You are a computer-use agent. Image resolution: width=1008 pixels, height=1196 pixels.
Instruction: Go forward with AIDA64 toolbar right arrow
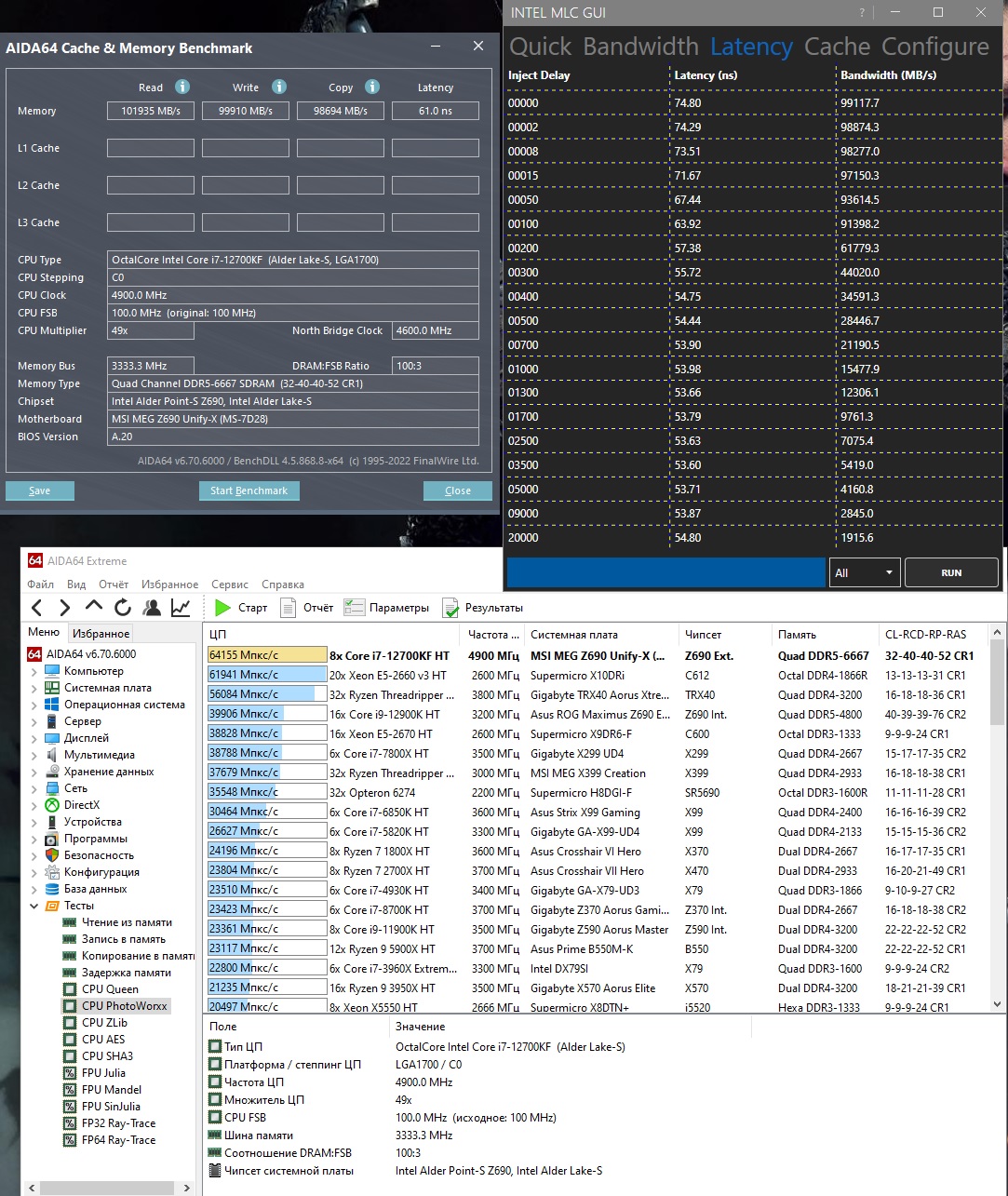tap(64, 608)
